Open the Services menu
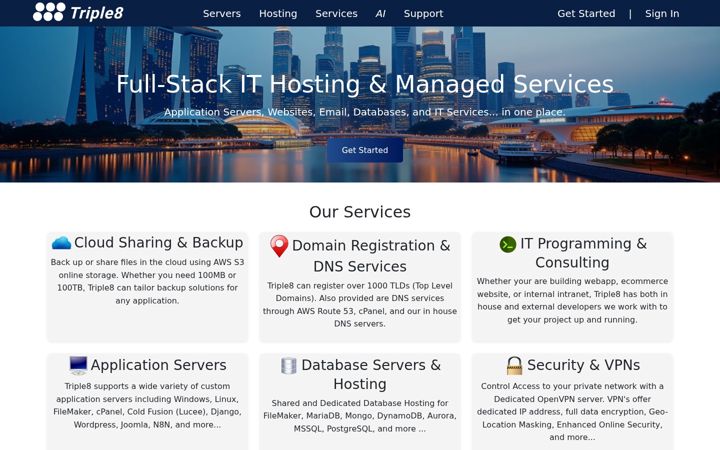 (x=336, y=14)
